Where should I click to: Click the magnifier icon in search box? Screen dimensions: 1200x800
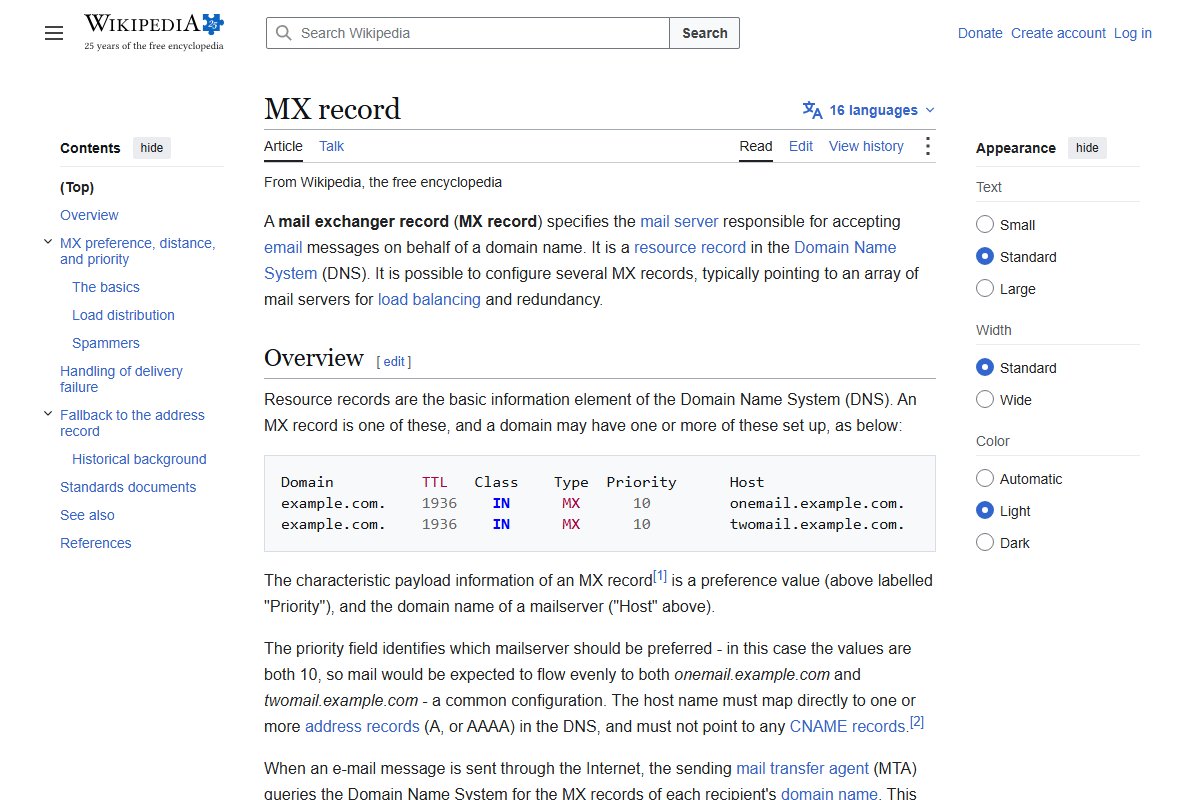pyautogui.click(x=283, y=33)
